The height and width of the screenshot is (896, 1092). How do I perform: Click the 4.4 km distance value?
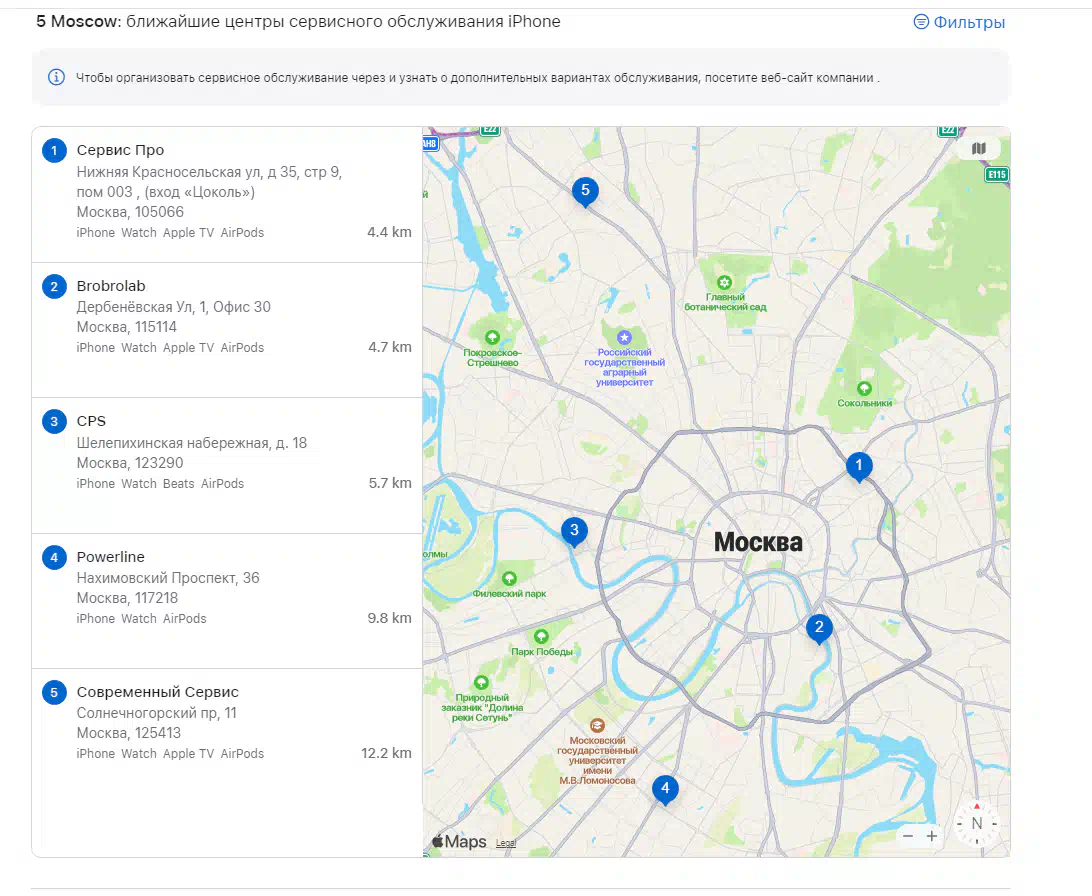coord(389,233)
